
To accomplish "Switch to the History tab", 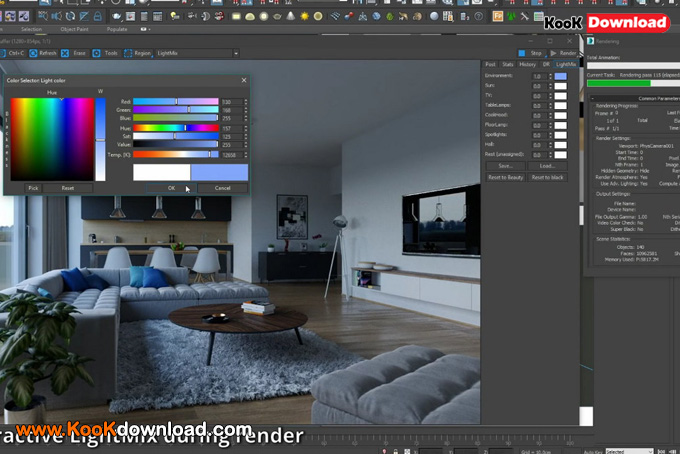I will point(527,64).
